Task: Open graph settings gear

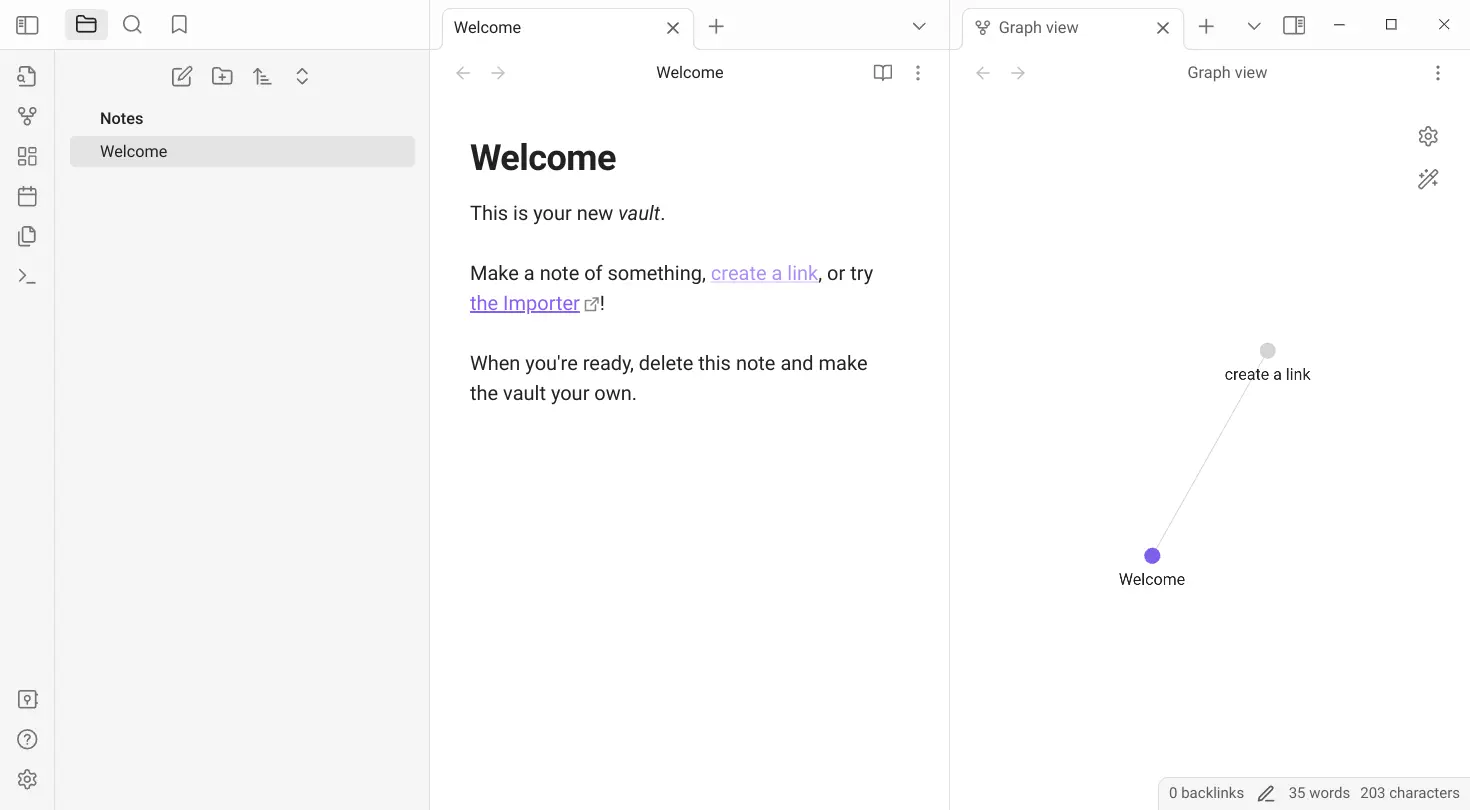Action: [x=1428, y=137]
